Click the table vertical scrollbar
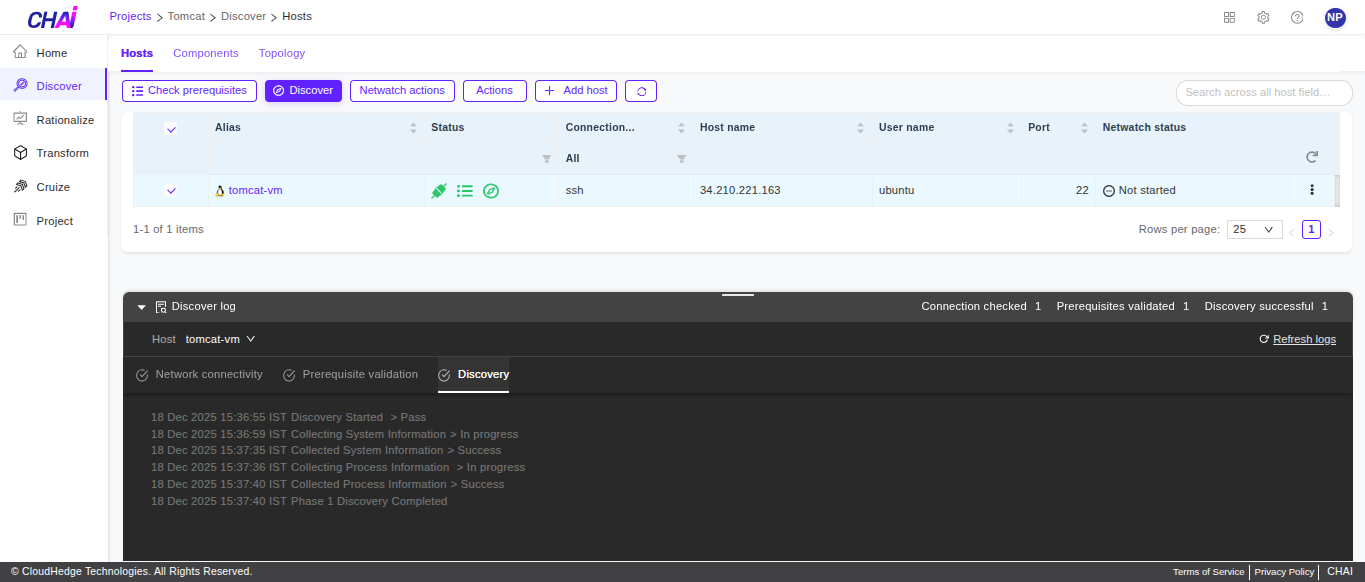This screenshot has height=582, width=1365. click(1337, 189)
